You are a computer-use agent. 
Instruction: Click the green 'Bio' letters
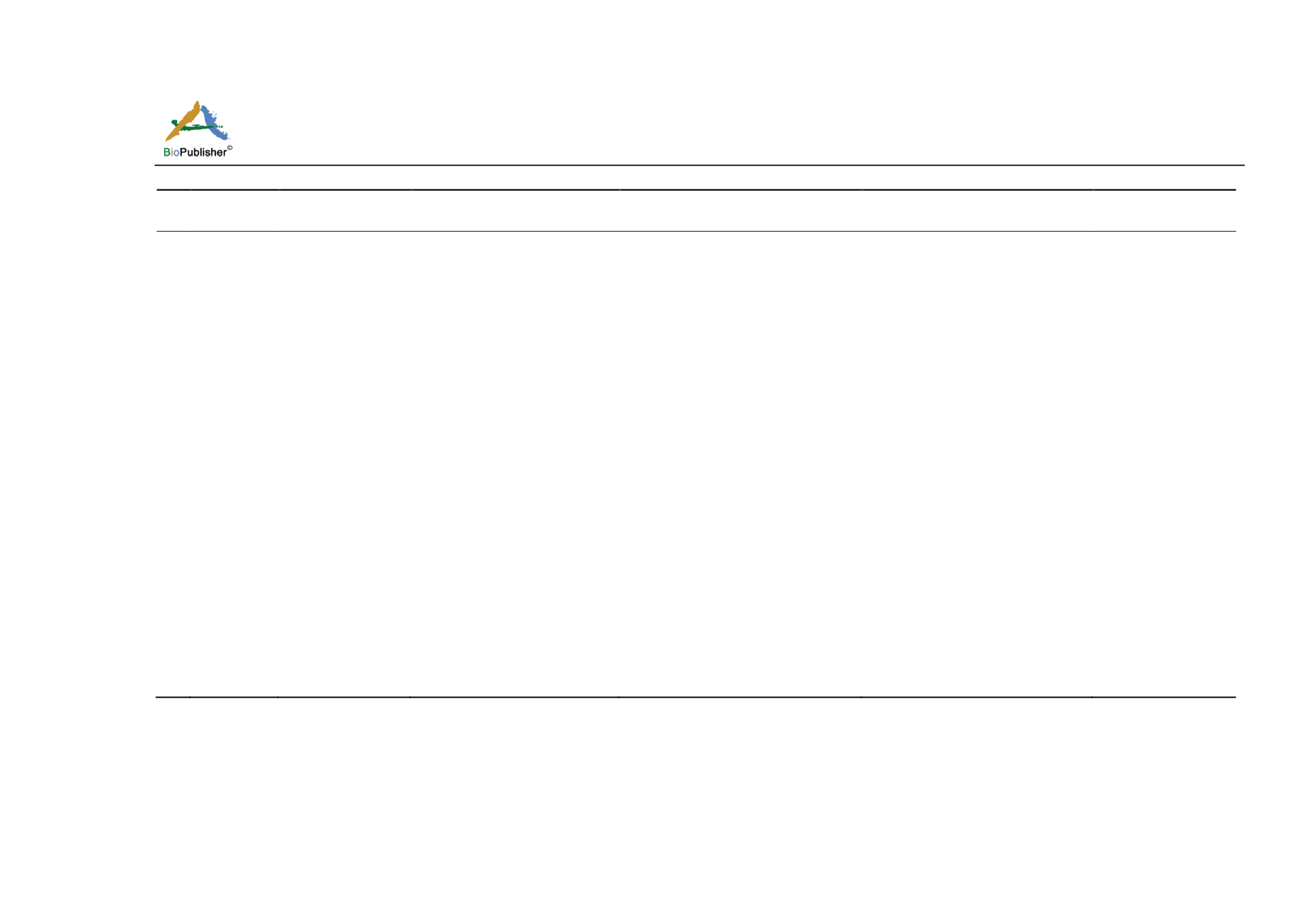tap(171, 153)
